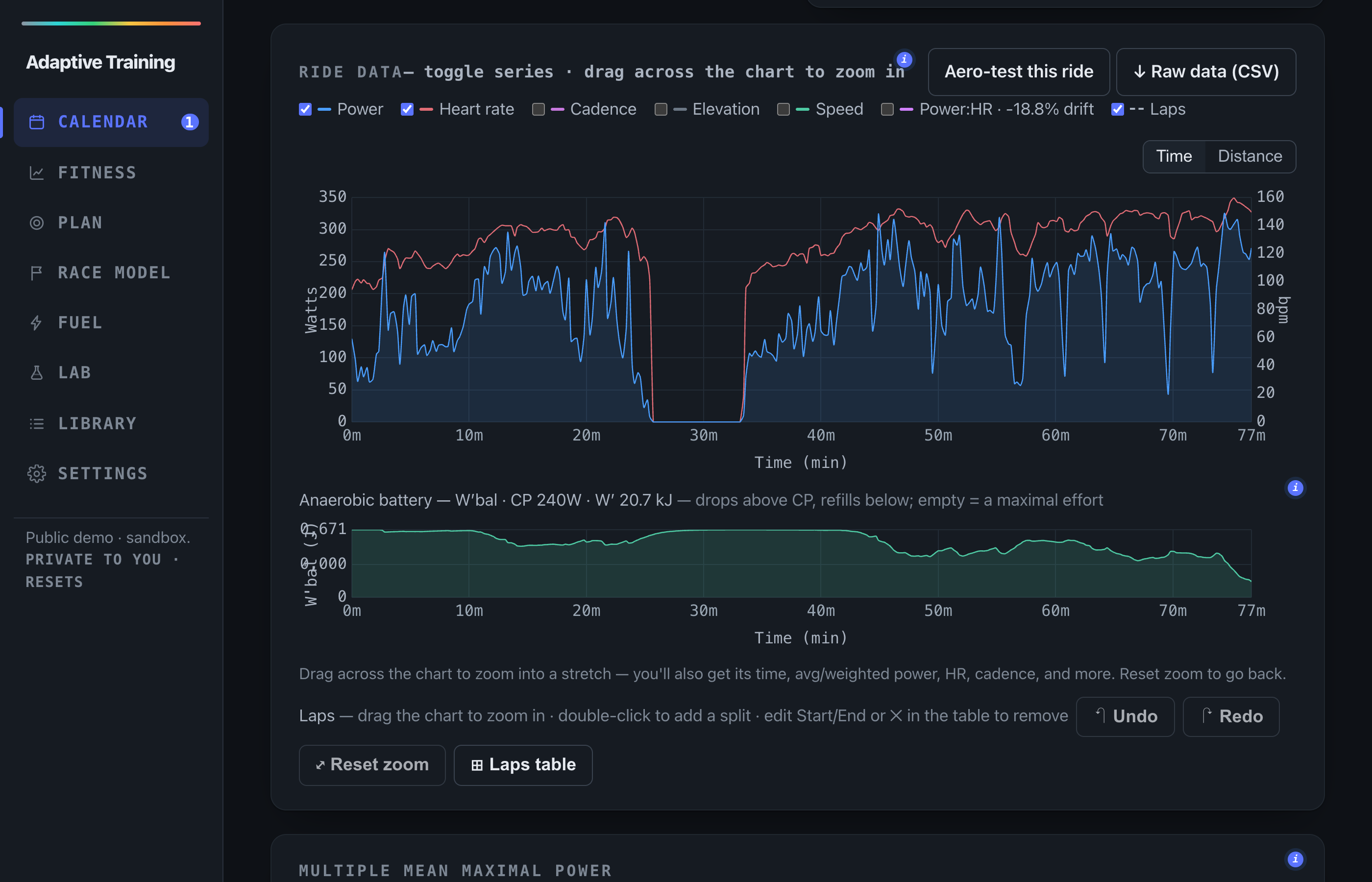Click the Calendar sidebar icon

[x=37, y=122]
